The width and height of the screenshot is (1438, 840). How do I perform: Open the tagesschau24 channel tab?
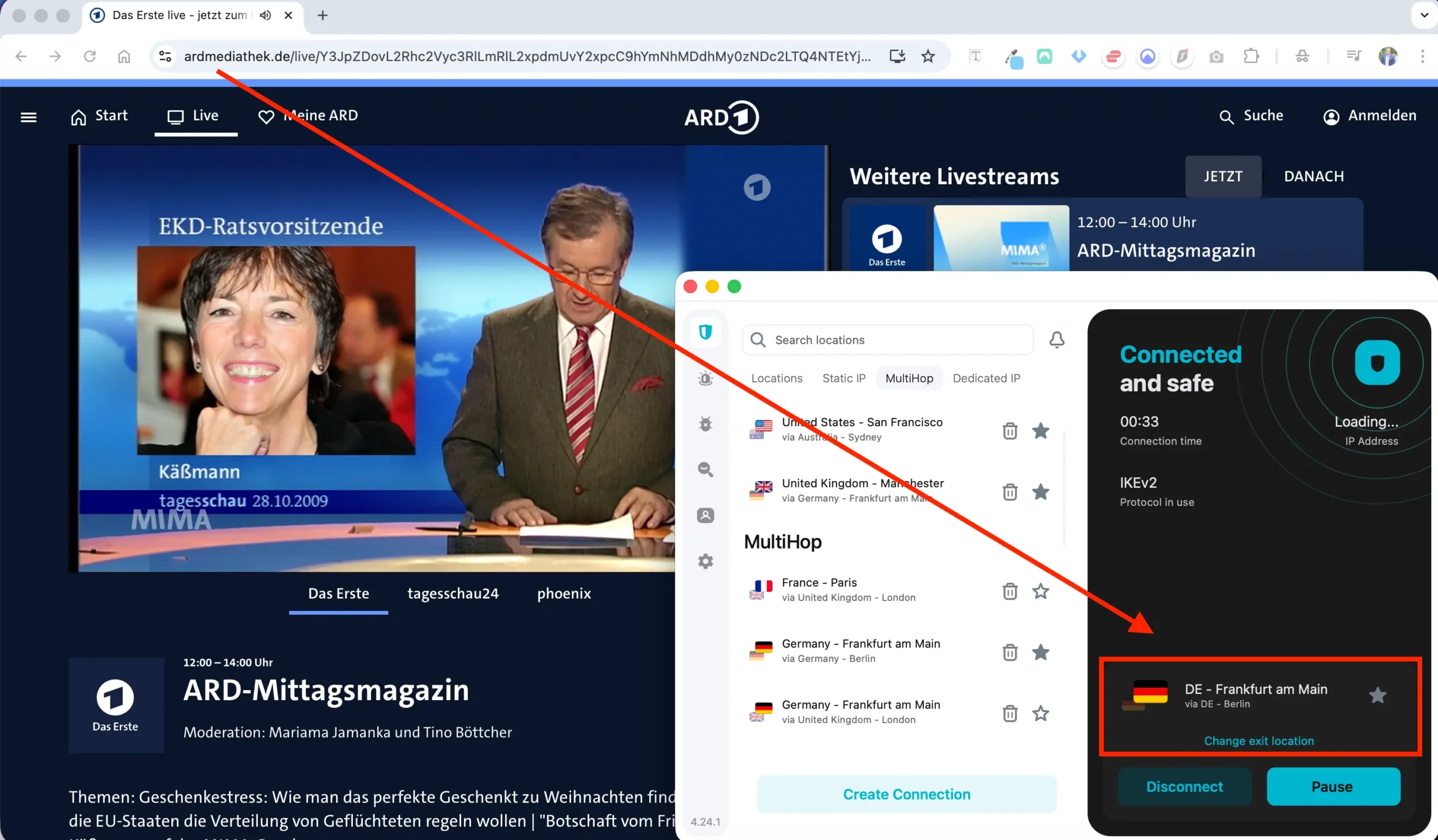coord(453,593)
